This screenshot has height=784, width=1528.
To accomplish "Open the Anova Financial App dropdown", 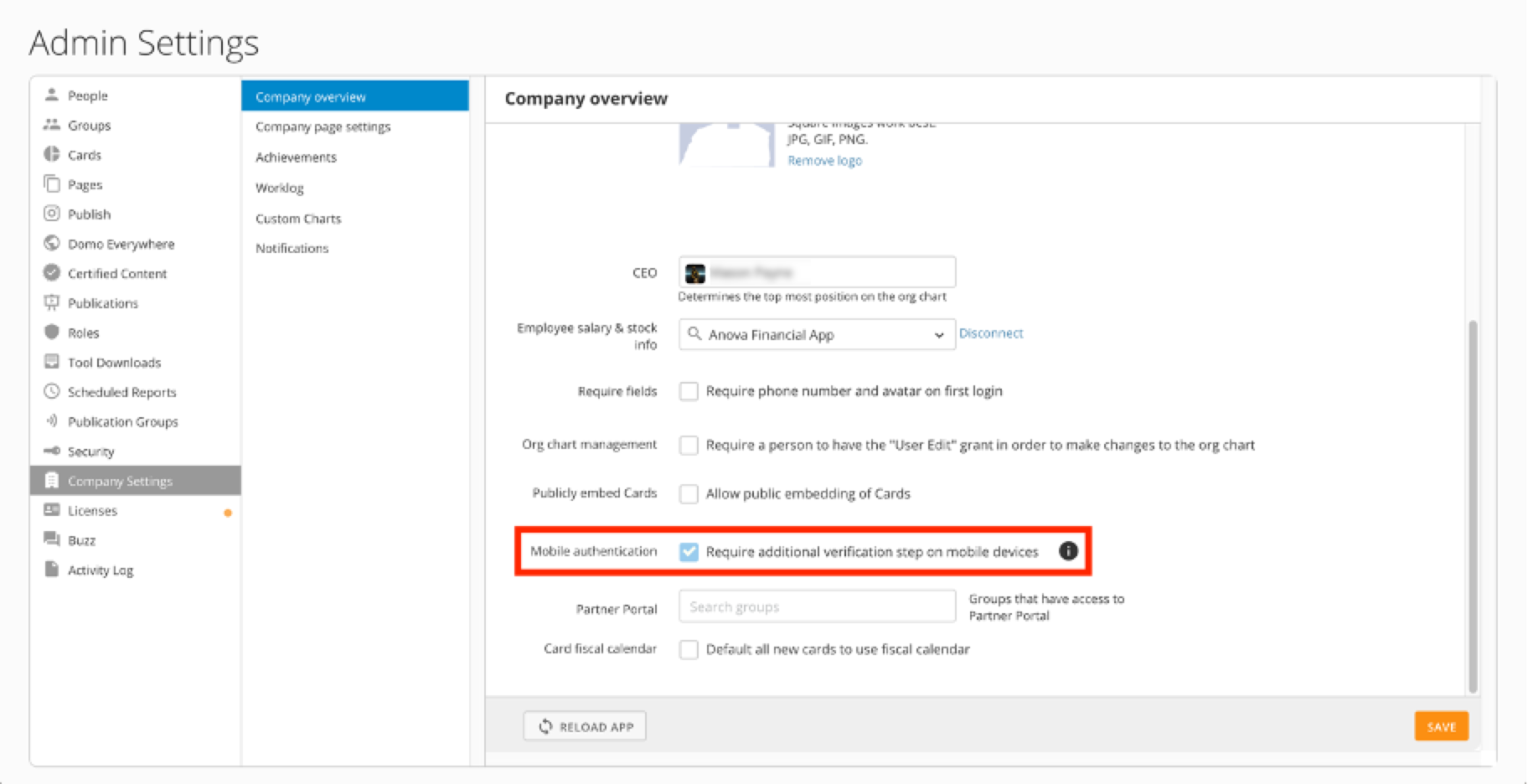I will [x=817, y=334].
